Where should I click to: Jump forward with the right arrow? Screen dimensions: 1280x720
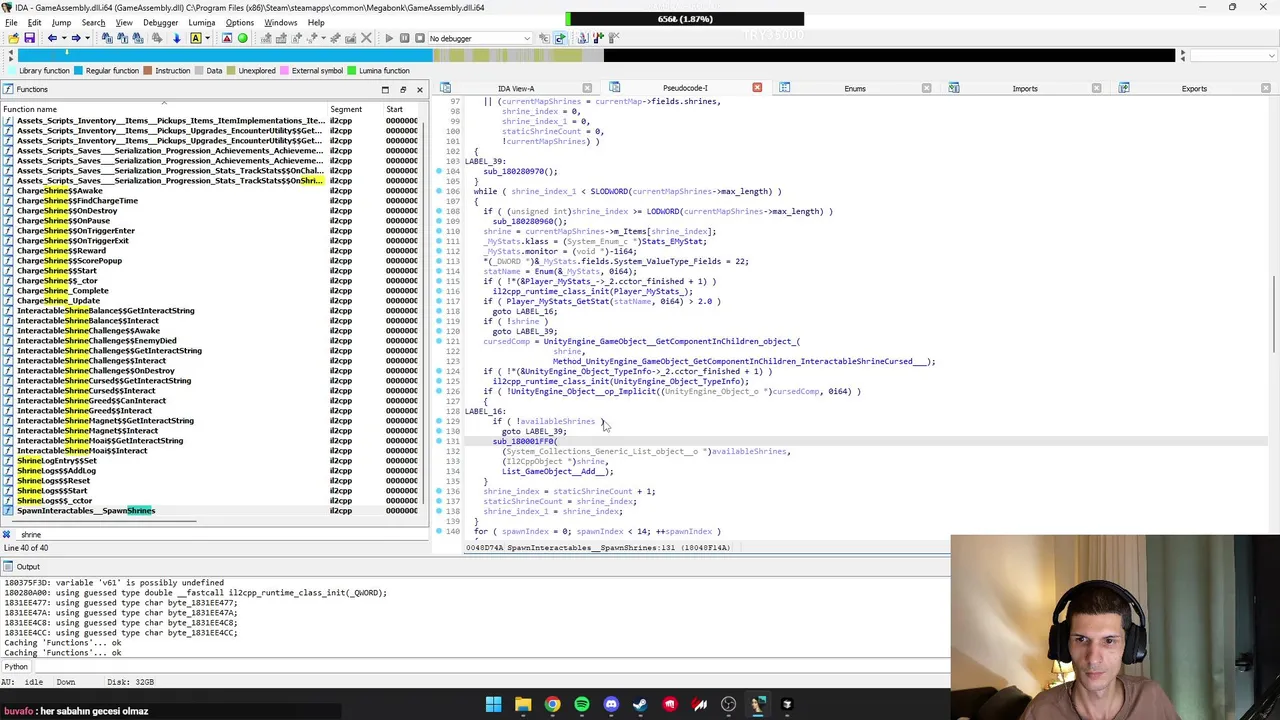[x=76, y=38]
